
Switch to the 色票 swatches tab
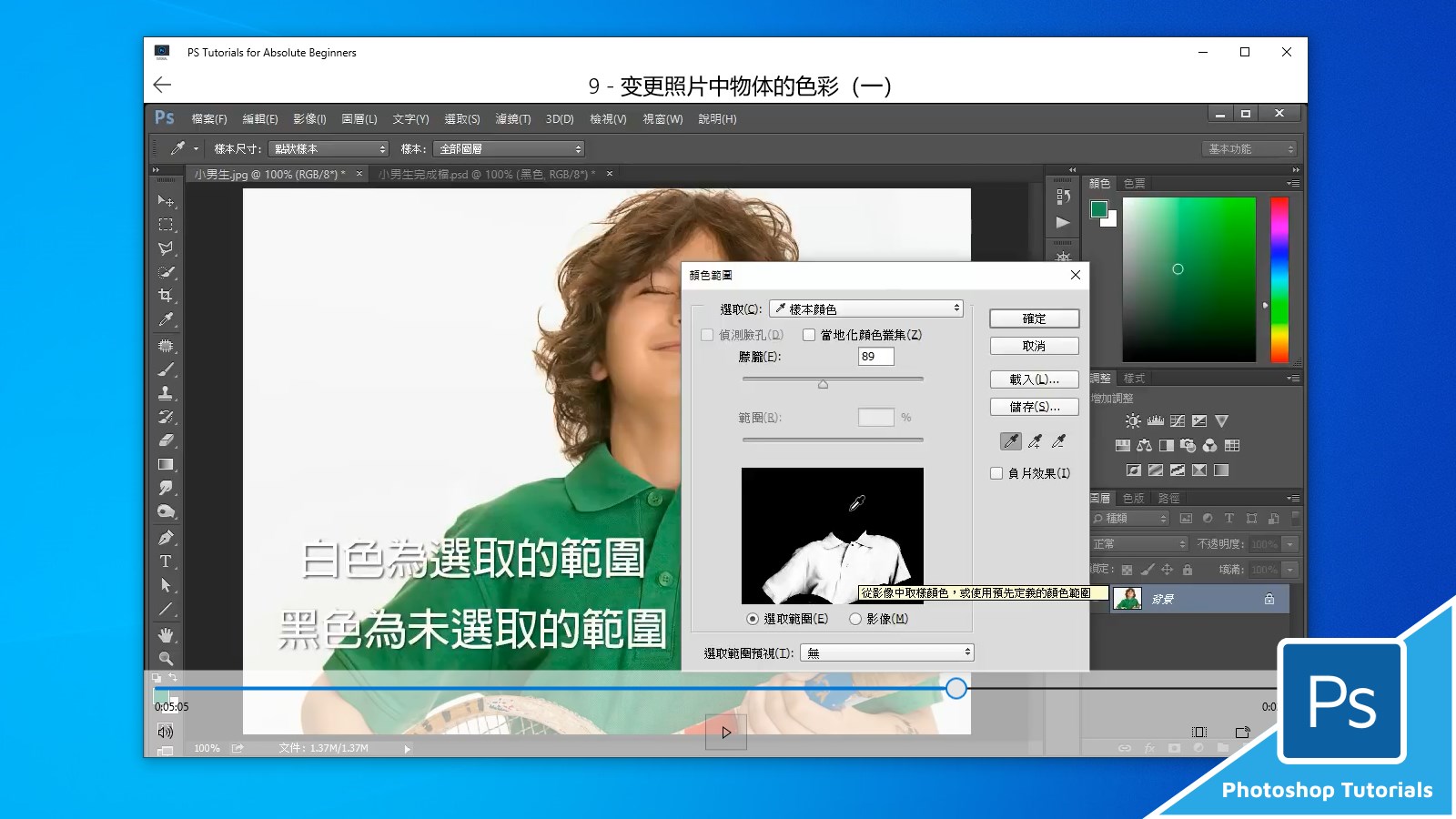click(x=1135, y=184)
